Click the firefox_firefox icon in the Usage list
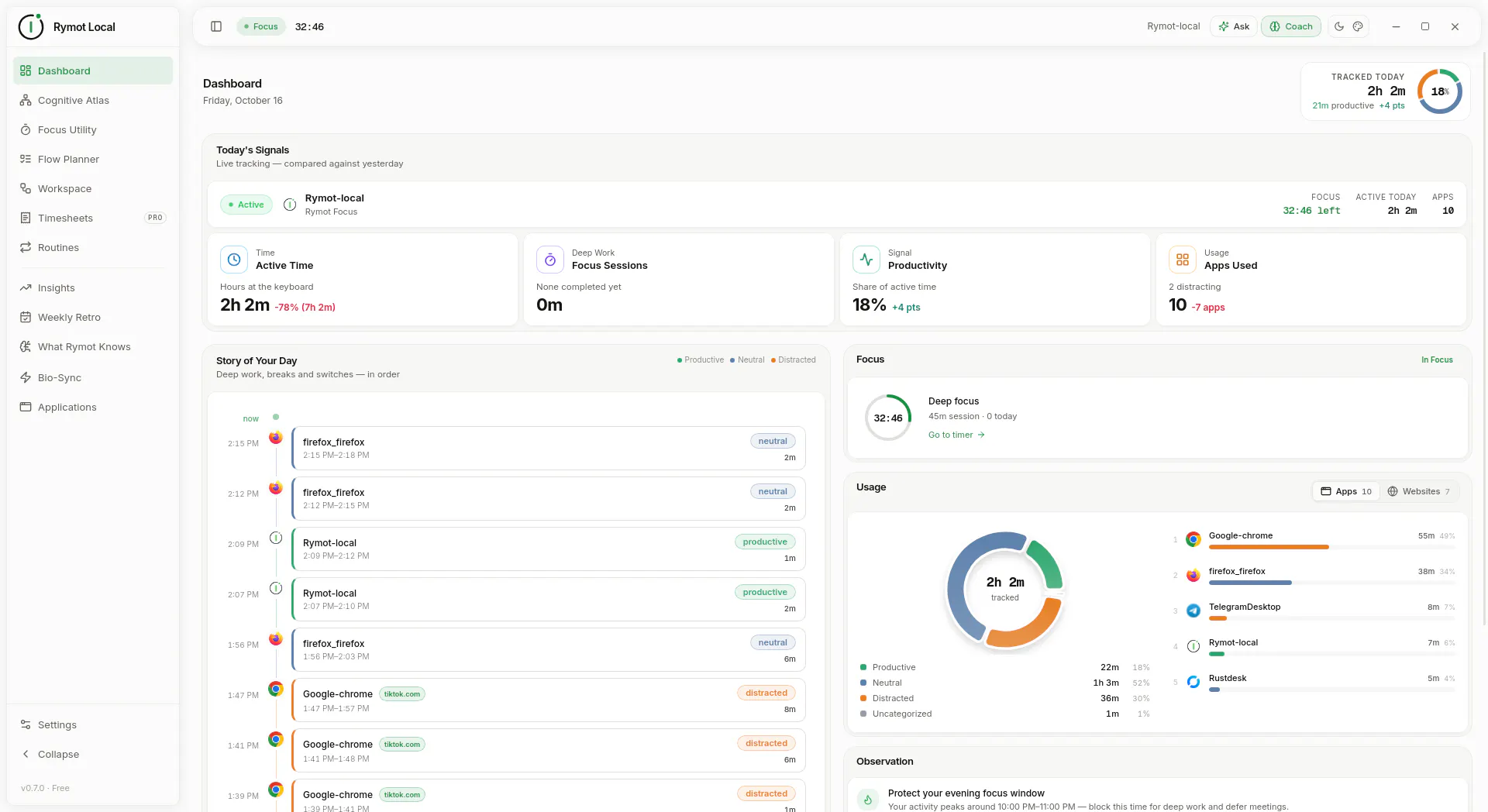The image size is (1488, 812). click(1193, 575)
